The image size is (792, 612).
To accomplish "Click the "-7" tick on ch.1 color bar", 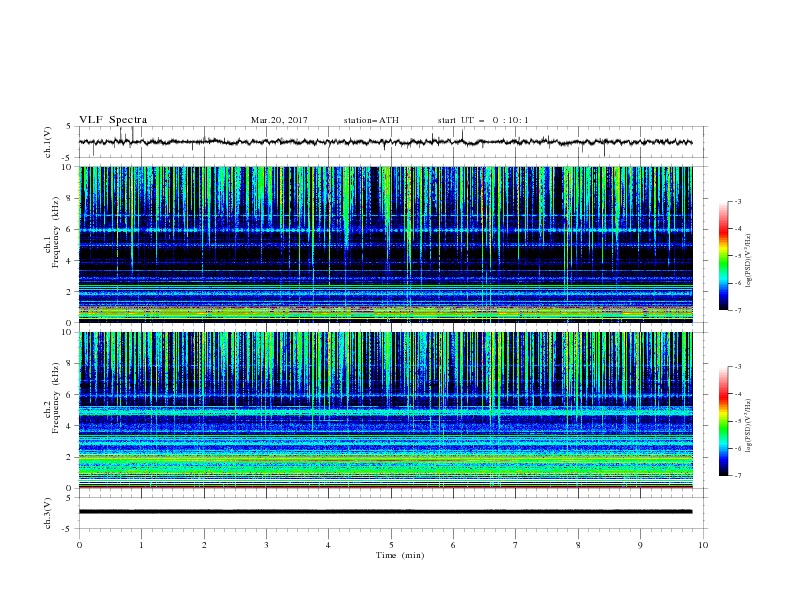I will tap(737, 310).
